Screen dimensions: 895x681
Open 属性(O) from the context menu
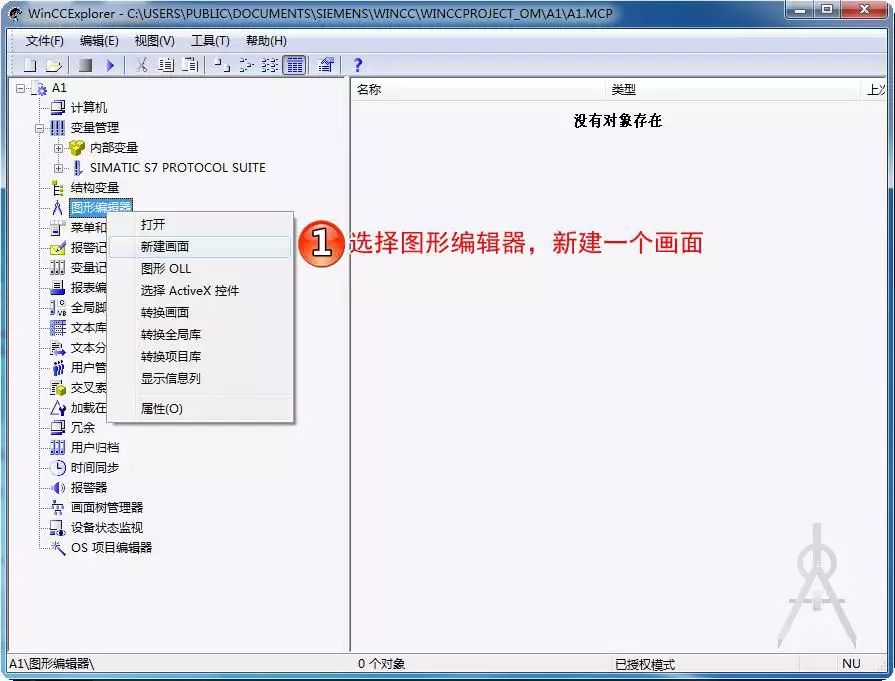200,409
